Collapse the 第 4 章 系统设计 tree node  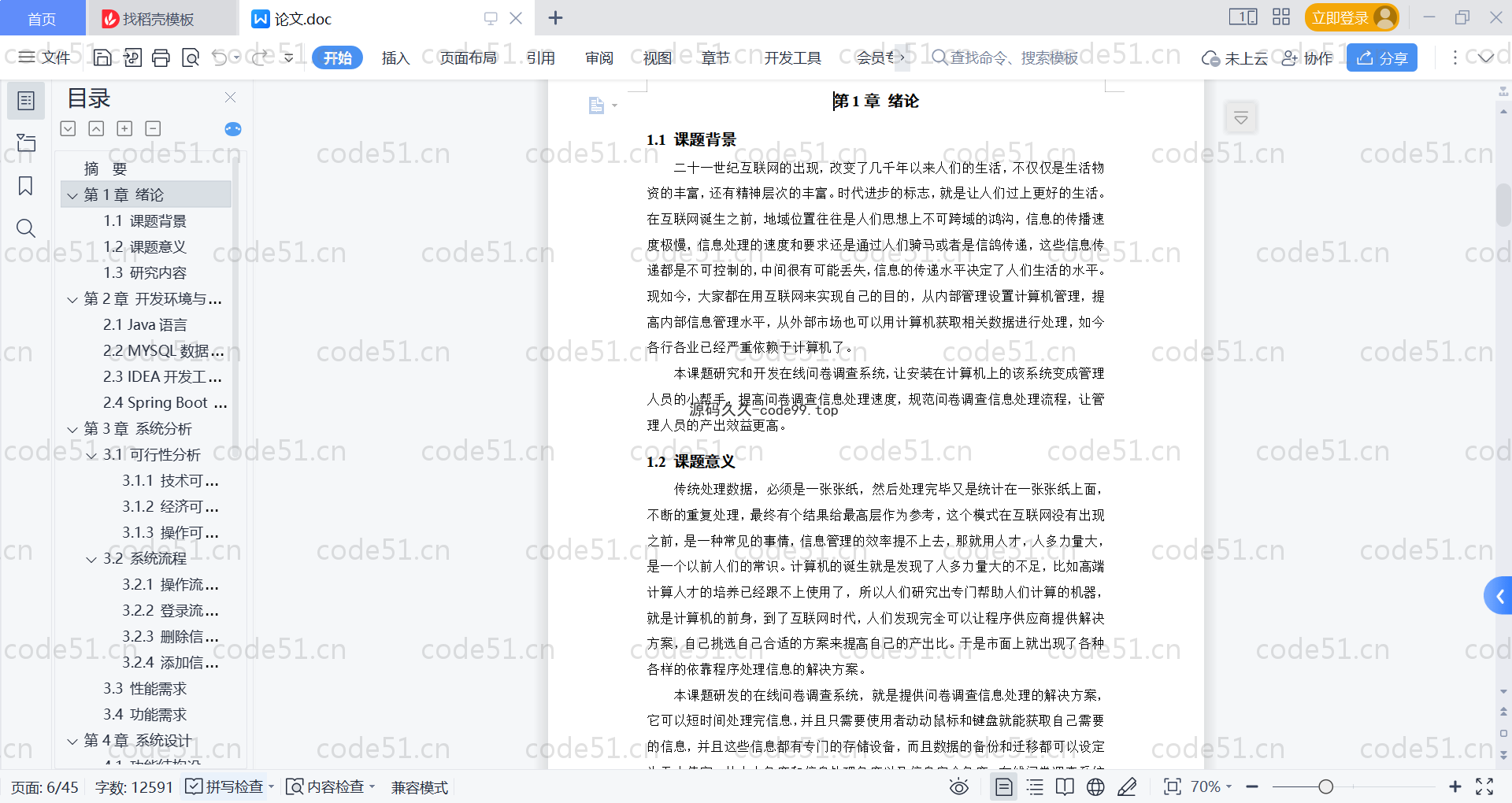click(x=72, y=741)
